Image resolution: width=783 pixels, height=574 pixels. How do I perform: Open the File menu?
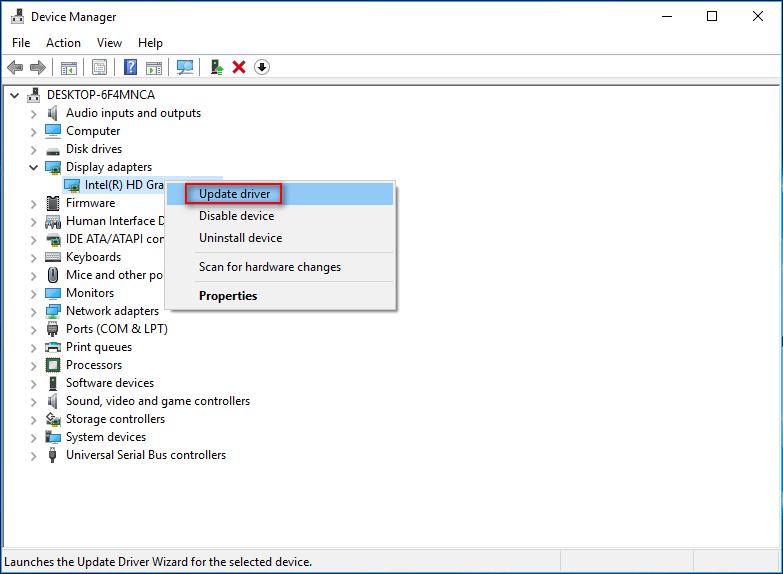click(21, 43)
